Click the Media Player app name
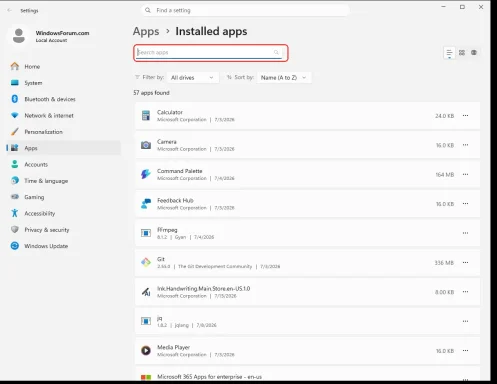The width and height of the screenshot is (497, 384). [x=173, y=347]
